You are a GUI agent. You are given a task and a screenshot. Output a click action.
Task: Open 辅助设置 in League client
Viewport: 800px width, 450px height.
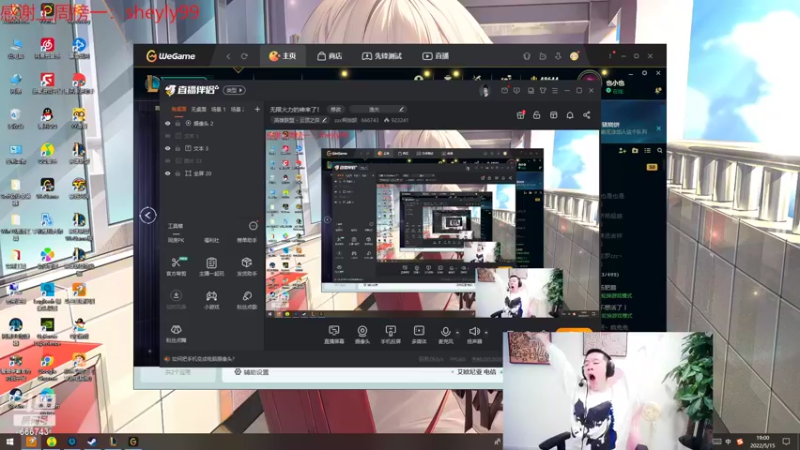click(252, 372)
